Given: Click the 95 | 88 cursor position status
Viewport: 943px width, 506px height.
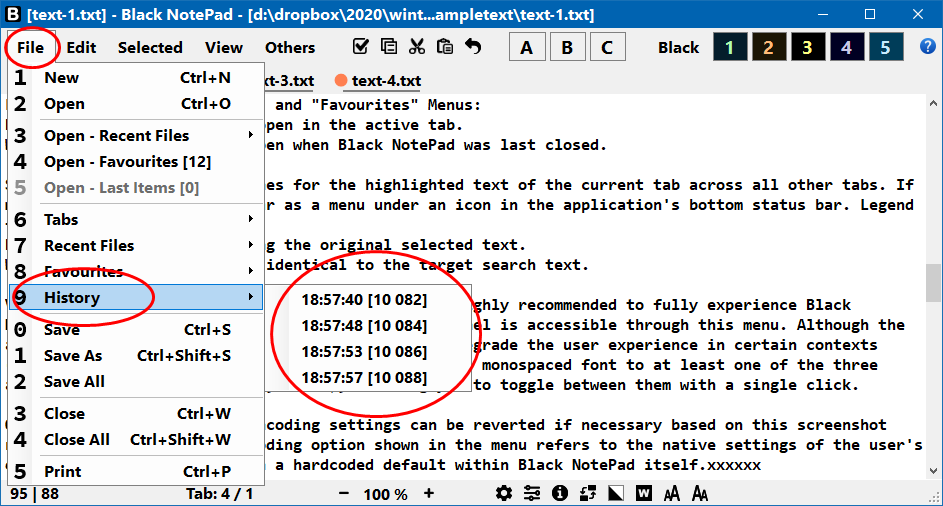Looking at the screenshot, I should (35, 494).
